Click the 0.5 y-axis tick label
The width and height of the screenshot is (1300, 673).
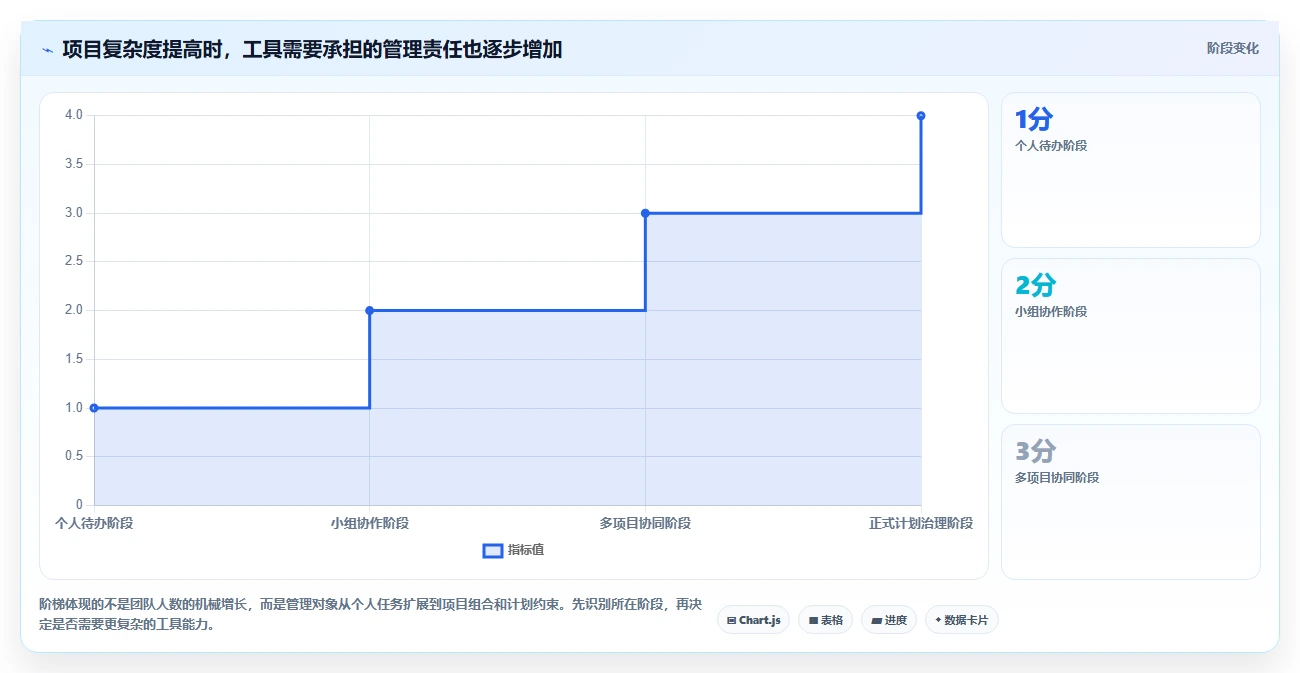tap(74, 456)
